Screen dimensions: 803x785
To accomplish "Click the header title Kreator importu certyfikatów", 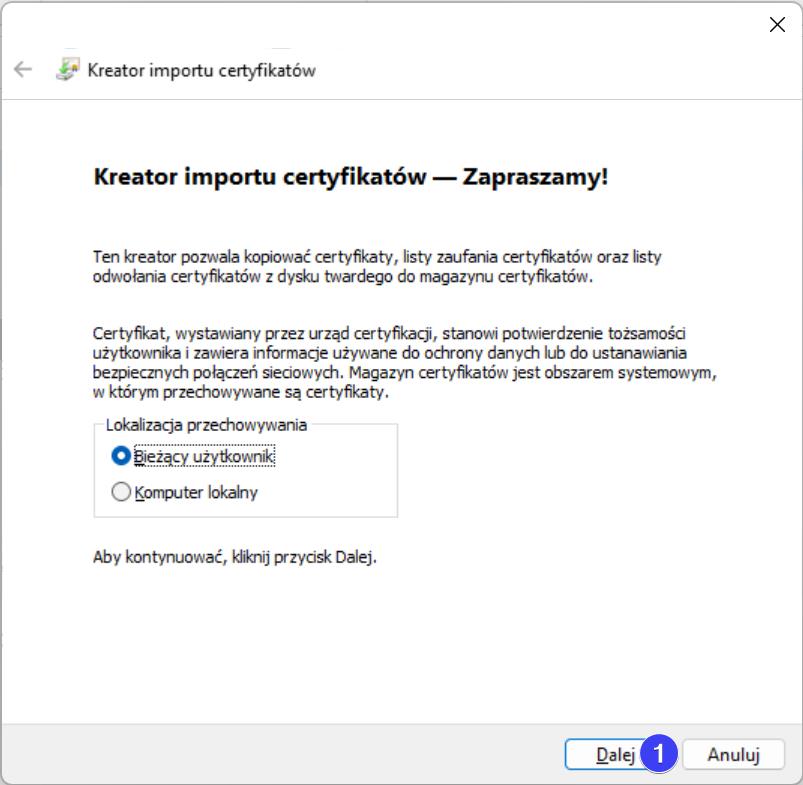I will 202,70.
